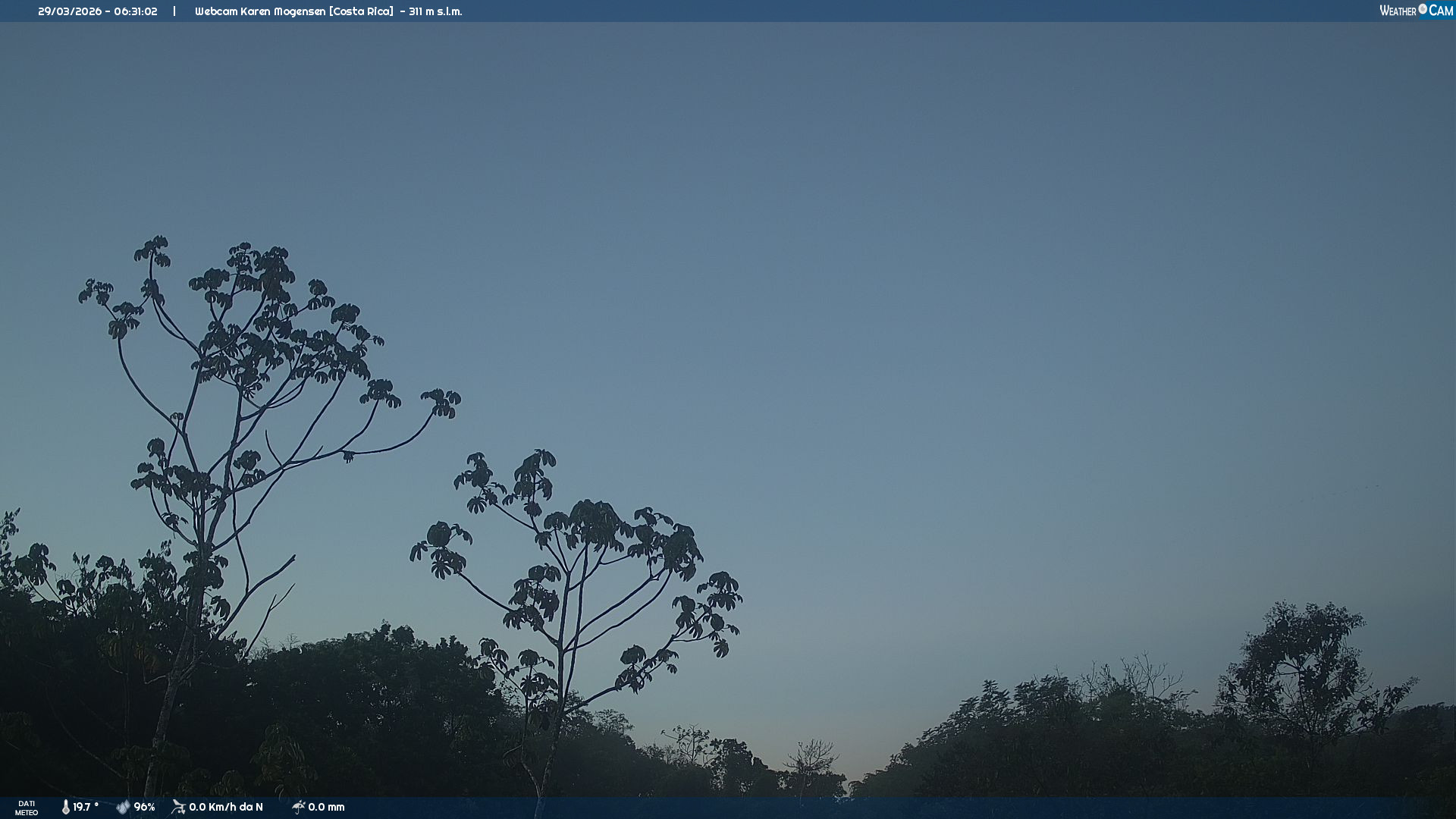This screenshot has height=819, width=1456.
Task: Click the camera lens icon in WeatherCam logo
Action: 1423,9
